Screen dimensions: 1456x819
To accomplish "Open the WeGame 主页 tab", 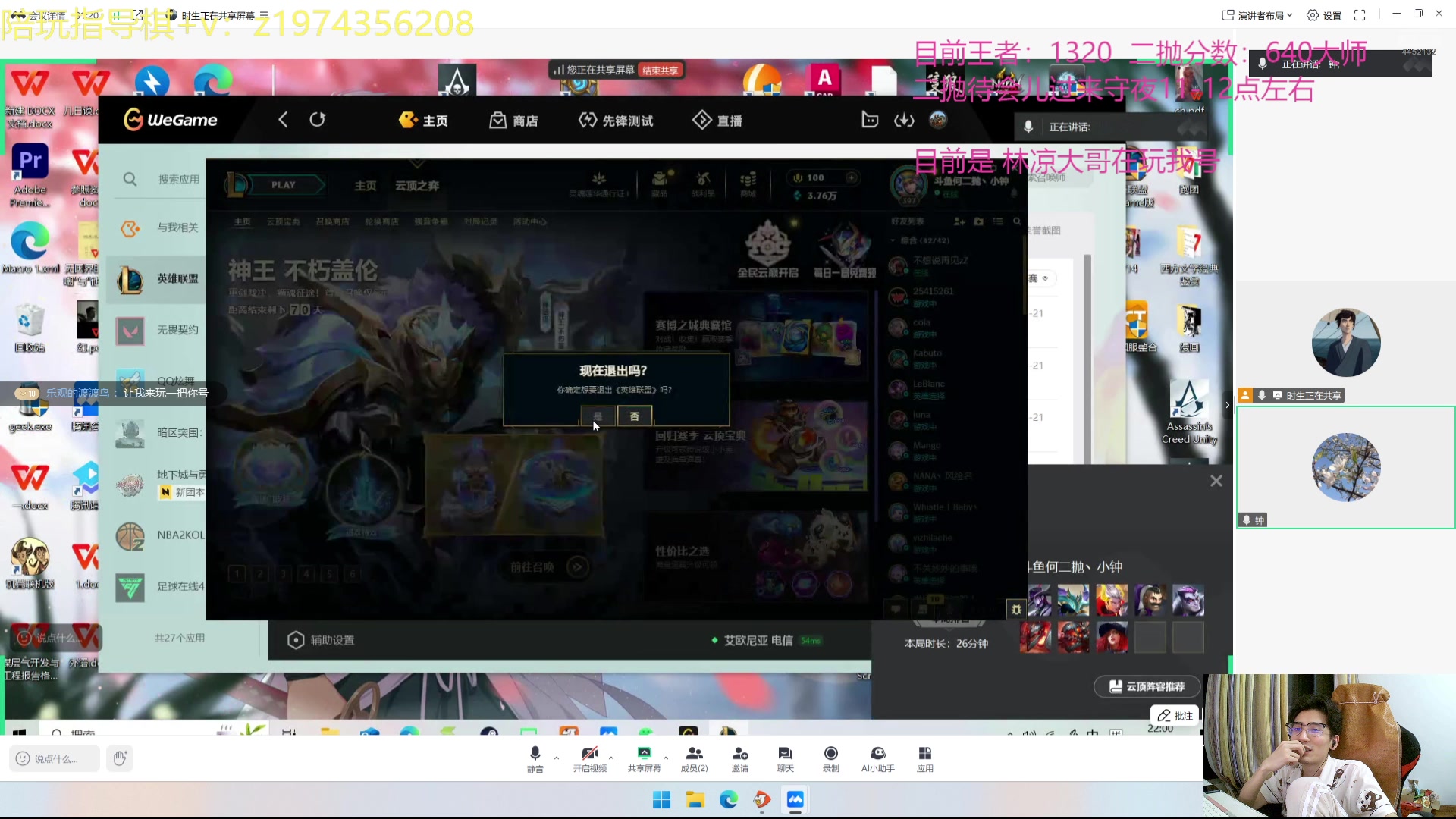I will click(x=423, y=121).
